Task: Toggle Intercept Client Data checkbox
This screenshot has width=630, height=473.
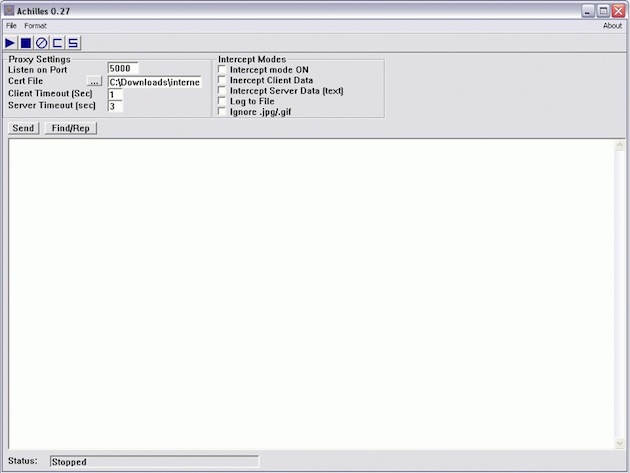Action: click(x=222, y=80)
